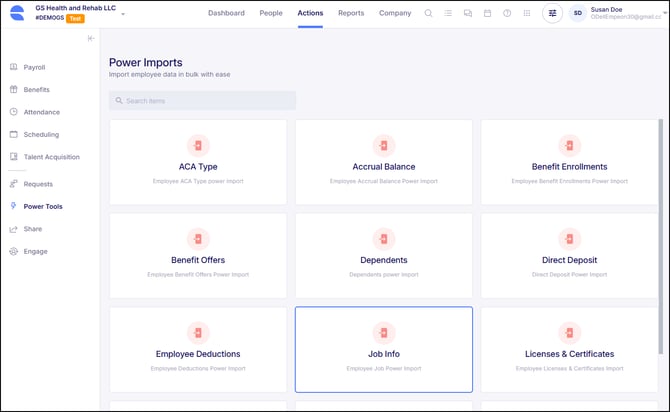Click the Licenses & Certificates import icon
Image resolution: width=670 pixels, height=412 pixels.
(x=569, y=333)
